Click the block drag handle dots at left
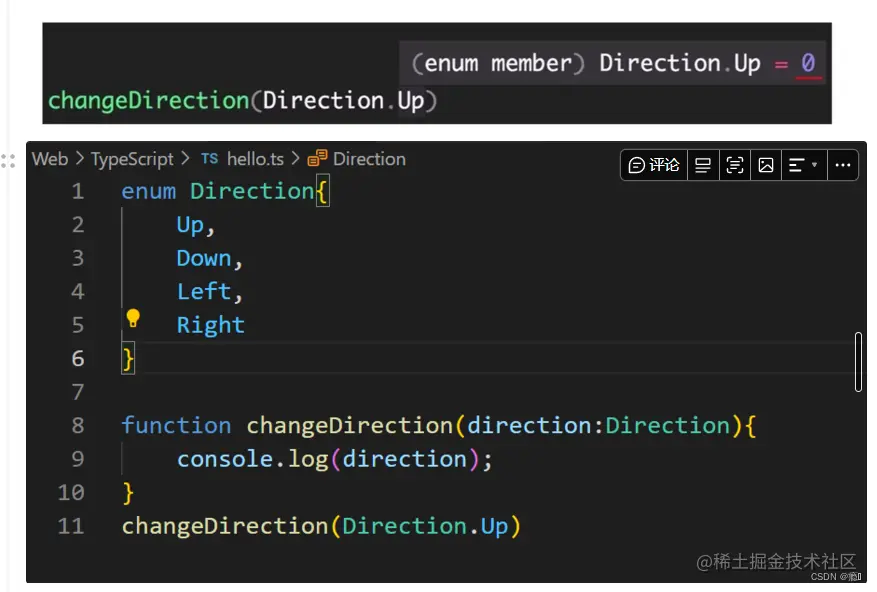 click(x=8, y=161)
